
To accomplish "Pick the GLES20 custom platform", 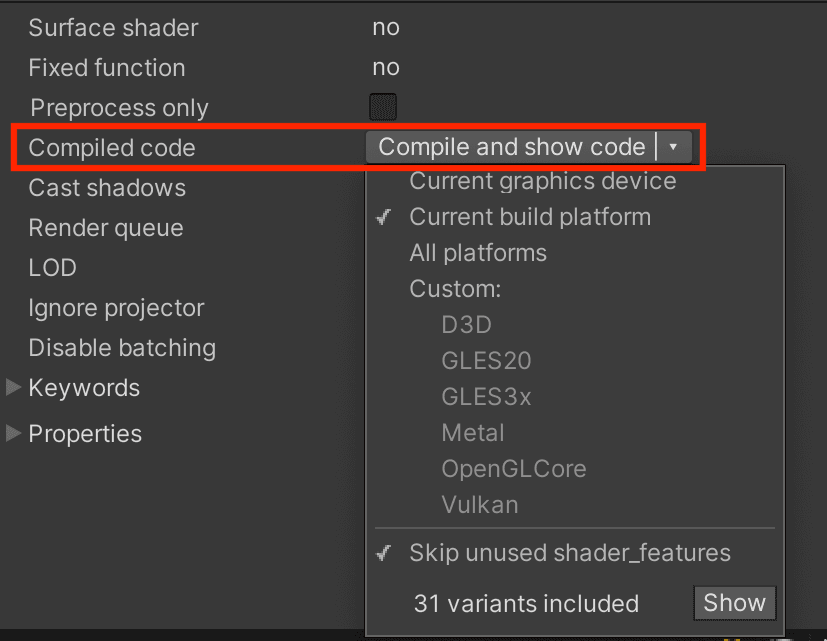I will pos(486,361).
